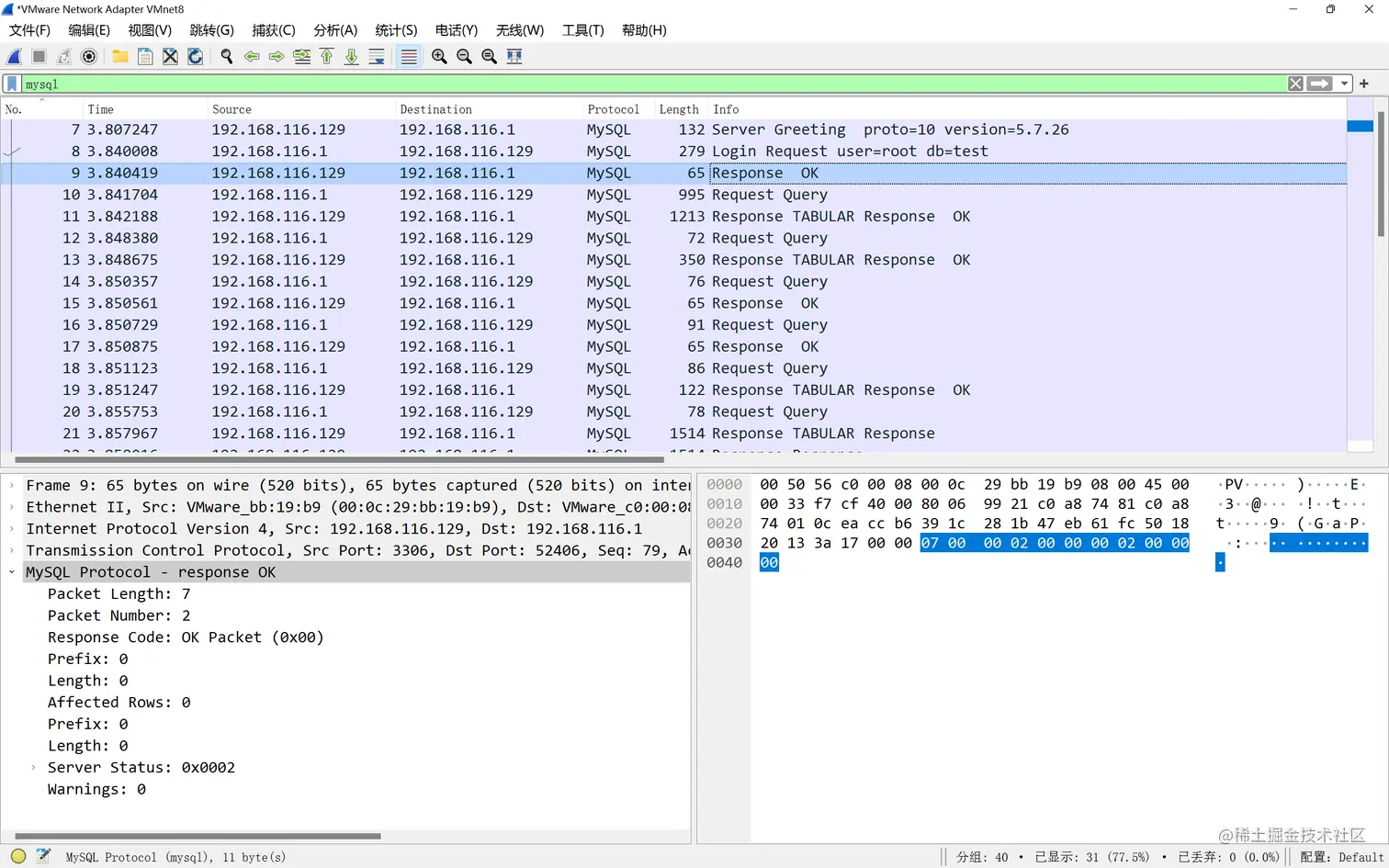Screen dimensions: 1389x868
Task: Select packet 8 Login Request row
Action: [x=673, y=152]
